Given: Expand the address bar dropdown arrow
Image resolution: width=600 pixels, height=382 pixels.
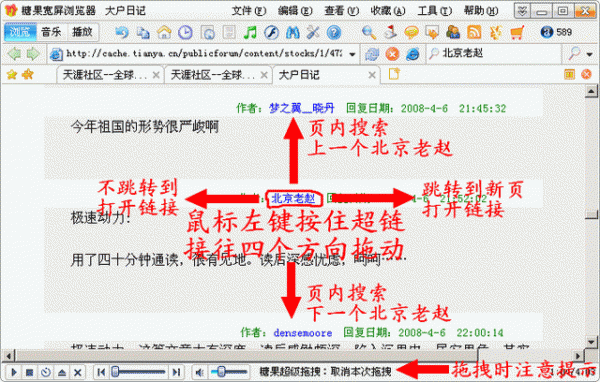Looking at the screenshot, I should point(352,54).
